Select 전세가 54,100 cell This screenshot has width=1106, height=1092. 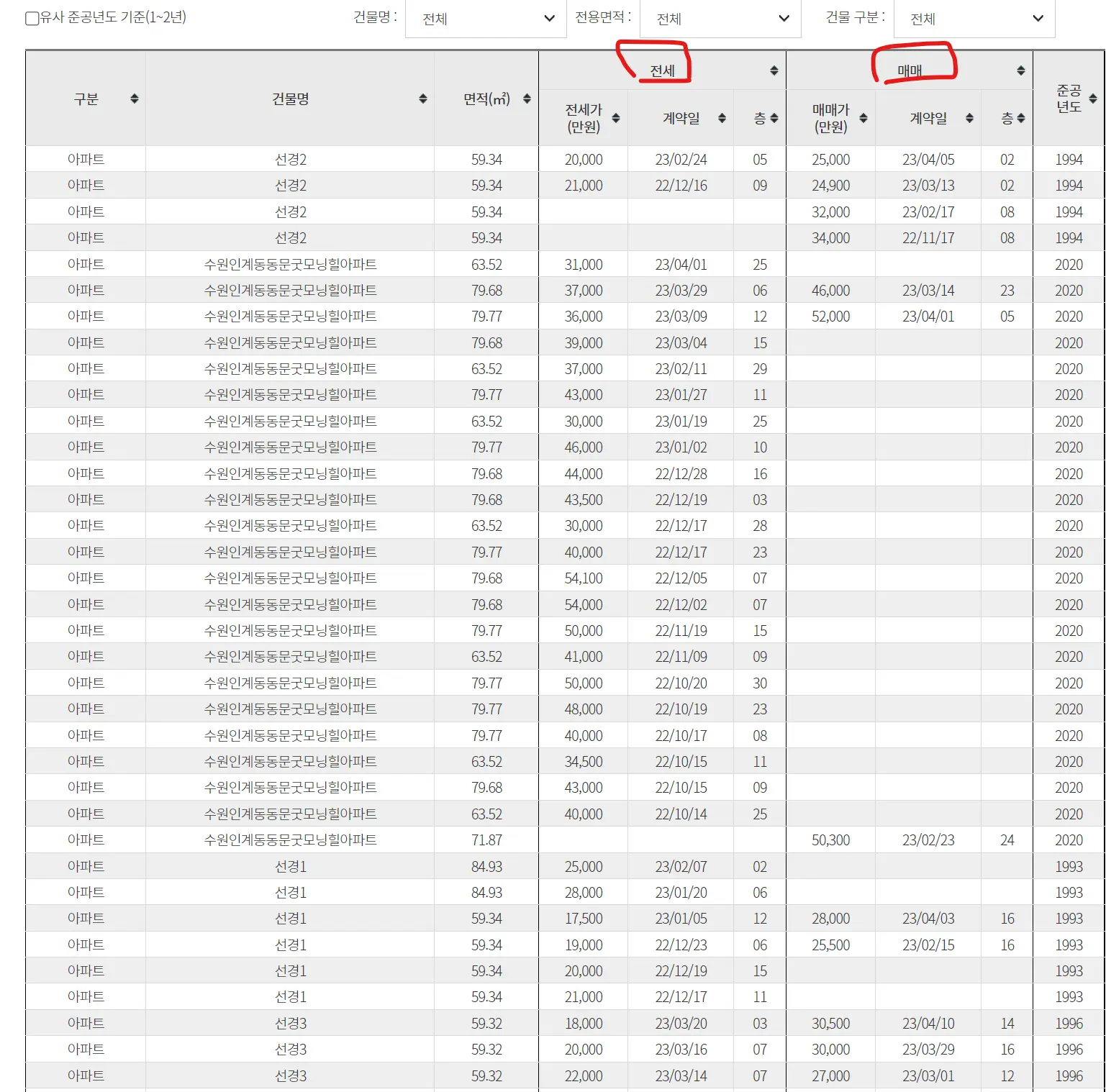pyautogui.click(x=584, y=578)
